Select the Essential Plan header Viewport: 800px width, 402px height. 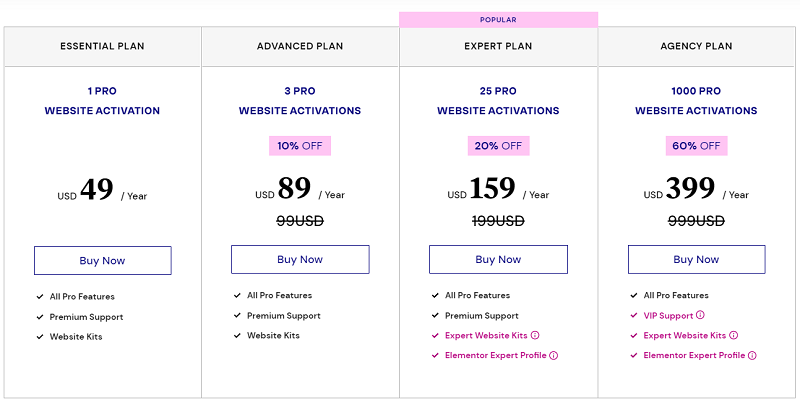click(102, 46)
